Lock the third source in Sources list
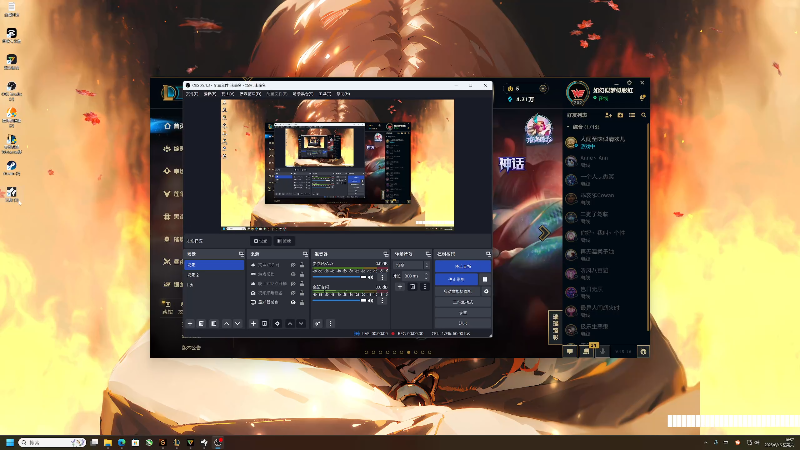Viewport: 800px width, 450px height. tap(302, 284)
